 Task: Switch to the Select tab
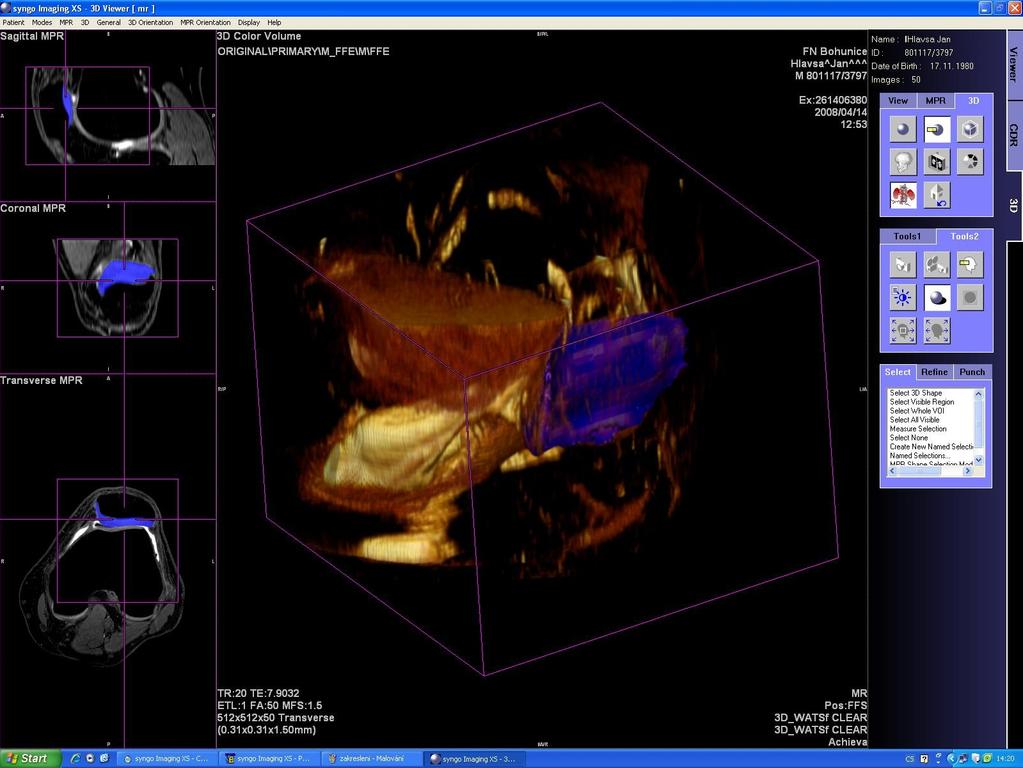[898, 372]
